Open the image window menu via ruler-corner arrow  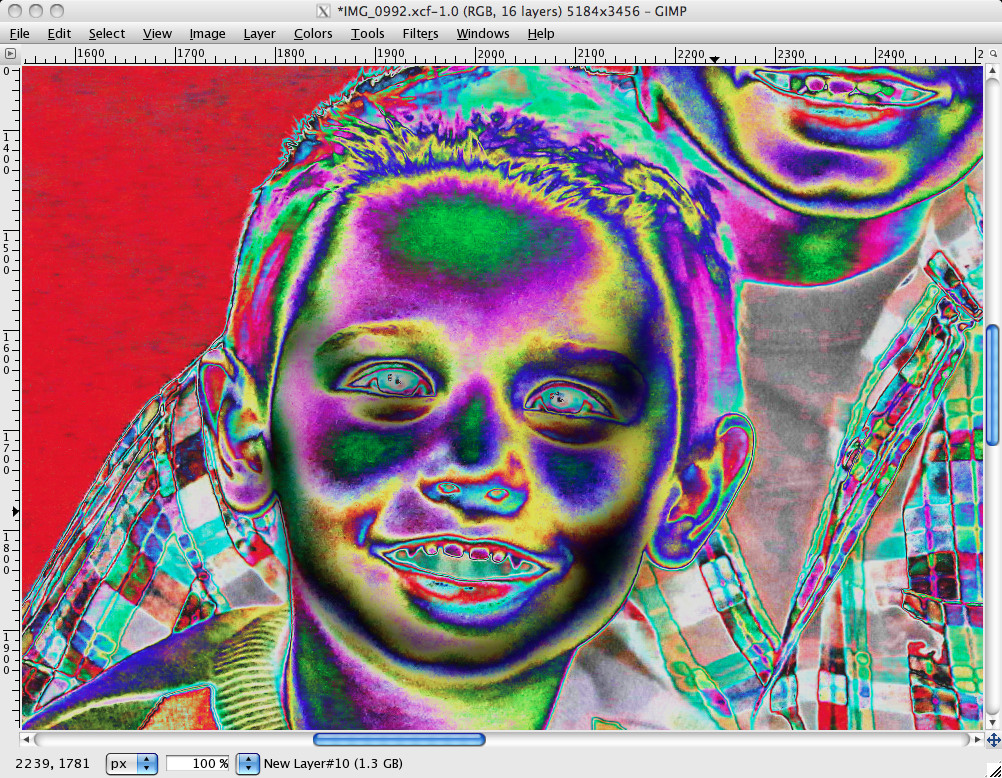tap(10, 54)
